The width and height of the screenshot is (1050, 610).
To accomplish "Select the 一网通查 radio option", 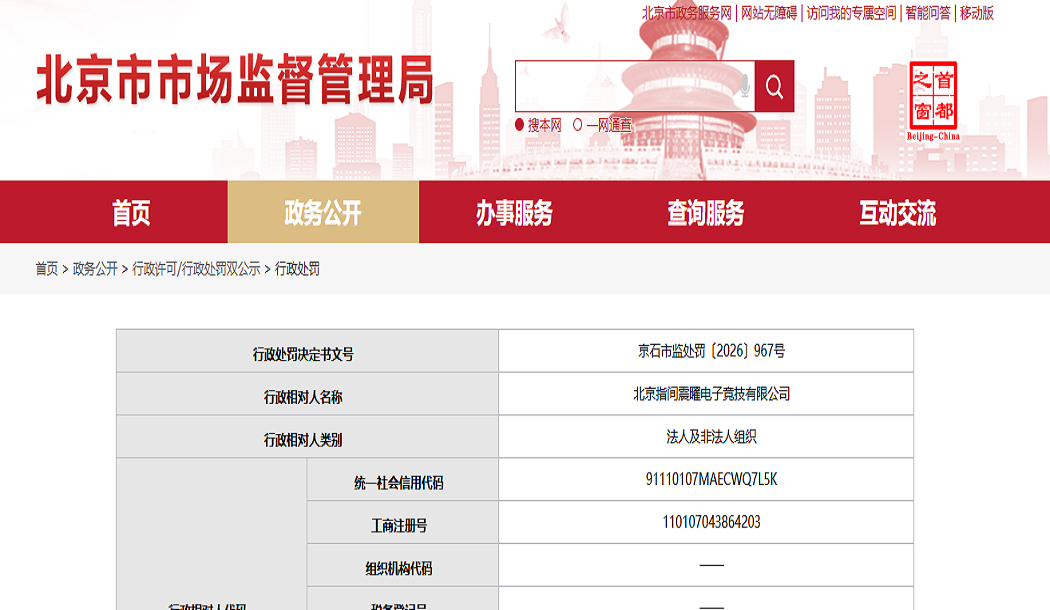I will (x=577, y=125).
